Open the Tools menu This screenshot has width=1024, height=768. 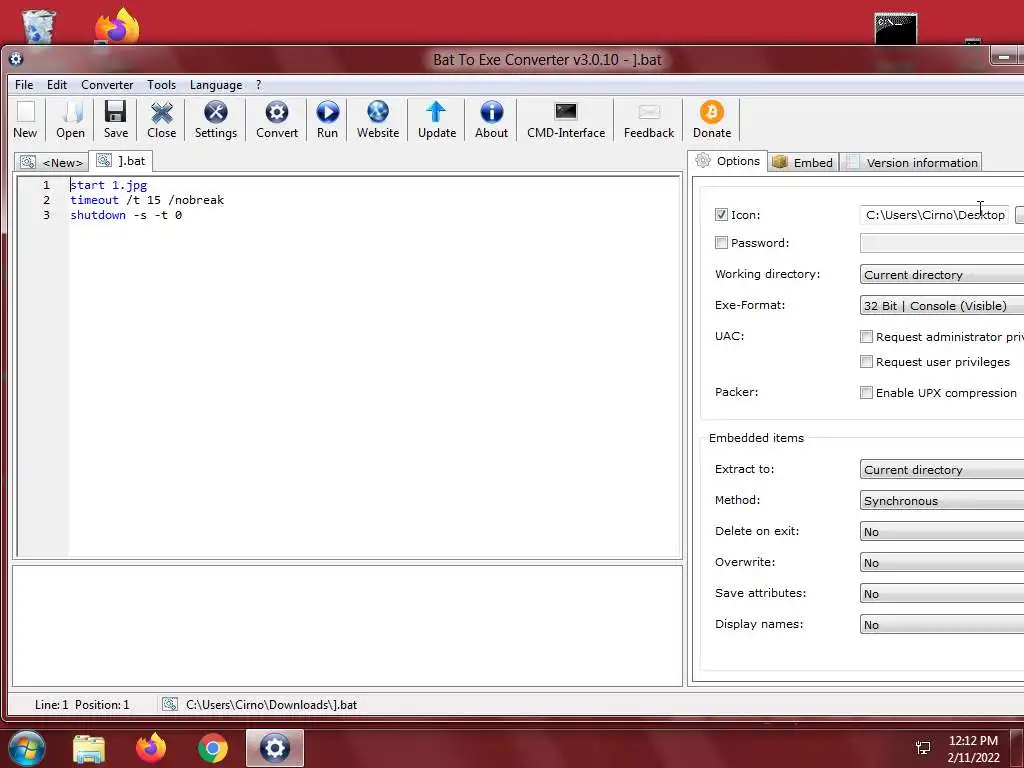(x=161, y=85)
